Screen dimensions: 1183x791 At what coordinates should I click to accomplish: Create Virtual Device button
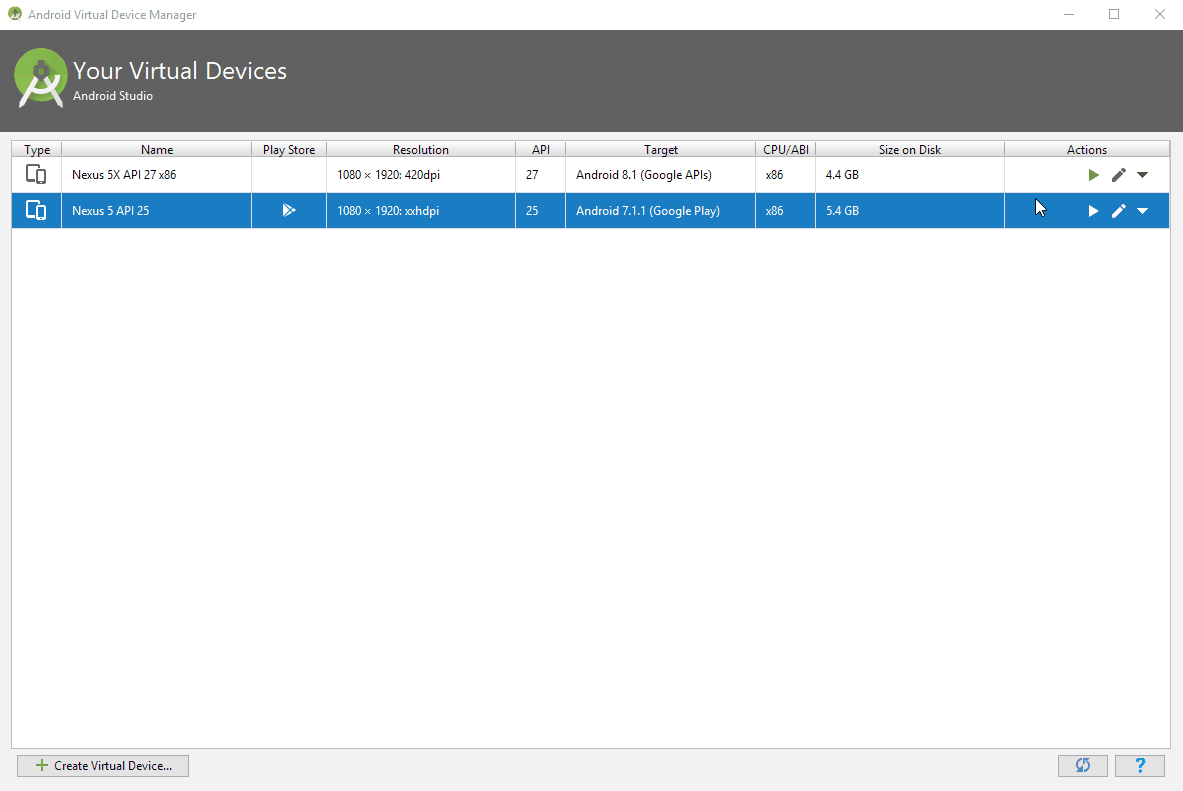[x=103, y=765]
